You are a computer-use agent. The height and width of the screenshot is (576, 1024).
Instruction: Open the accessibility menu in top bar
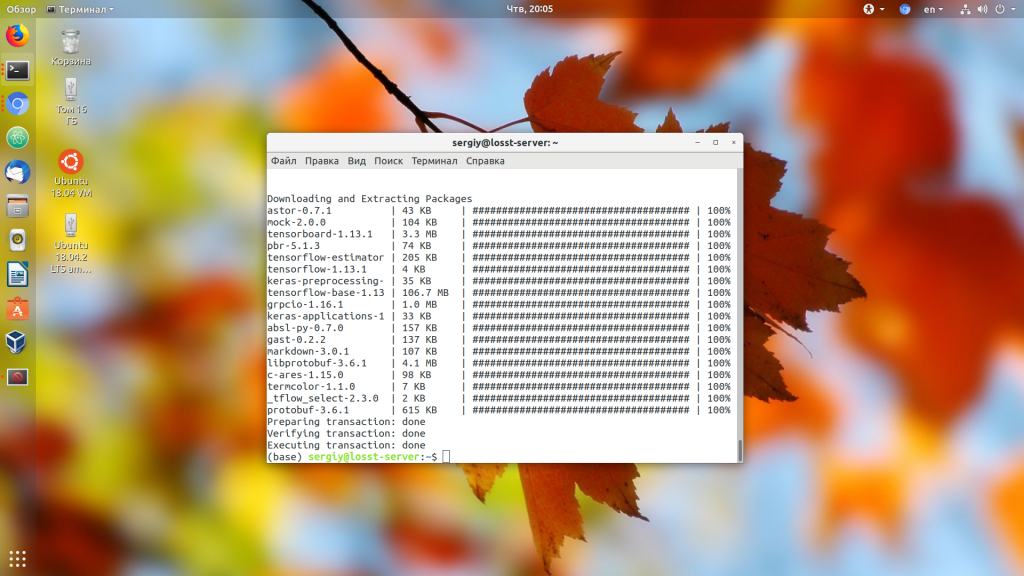(869, 9)
